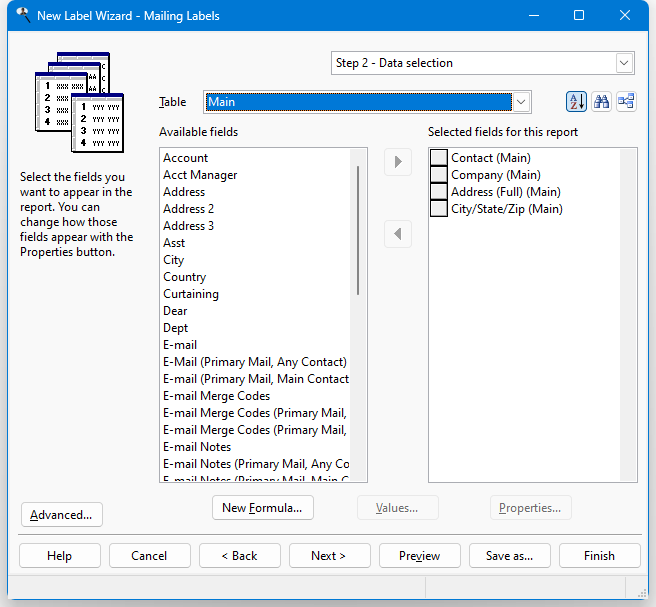656x607 pixels.
Task: Select City/State/Zip (Main) text entry
Action: click(507, 209)
